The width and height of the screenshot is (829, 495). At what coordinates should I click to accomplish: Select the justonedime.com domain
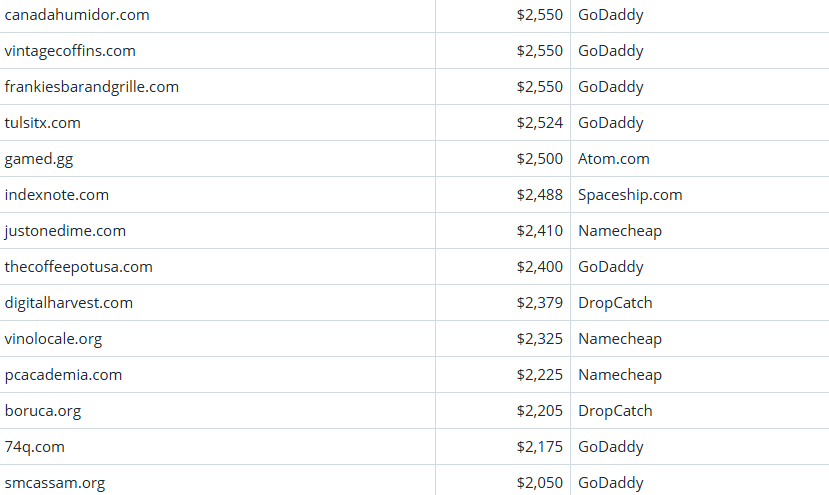(65, 231)
